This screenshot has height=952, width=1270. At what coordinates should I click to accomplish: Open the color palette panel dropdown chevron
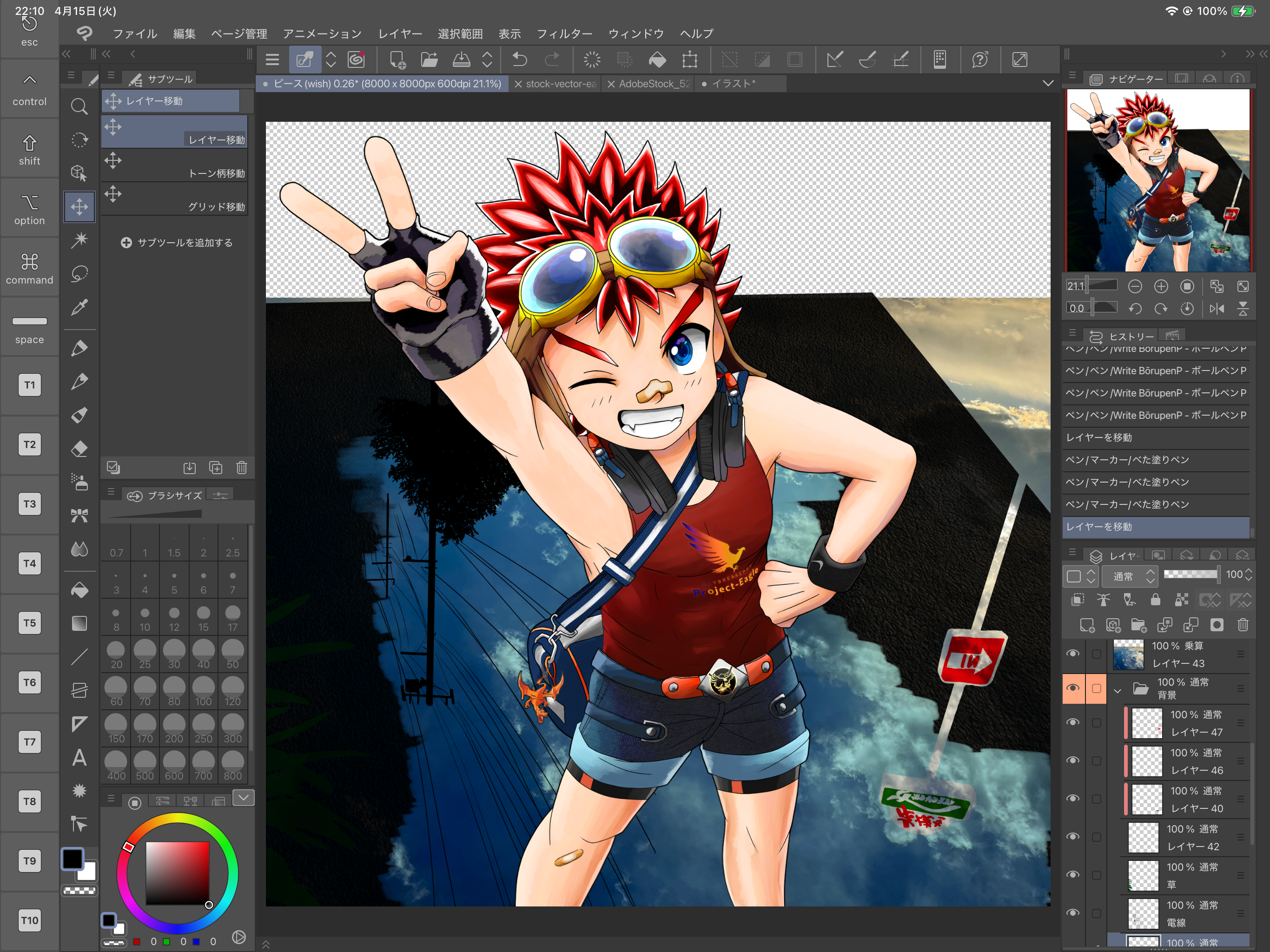[x=244, y=798]
